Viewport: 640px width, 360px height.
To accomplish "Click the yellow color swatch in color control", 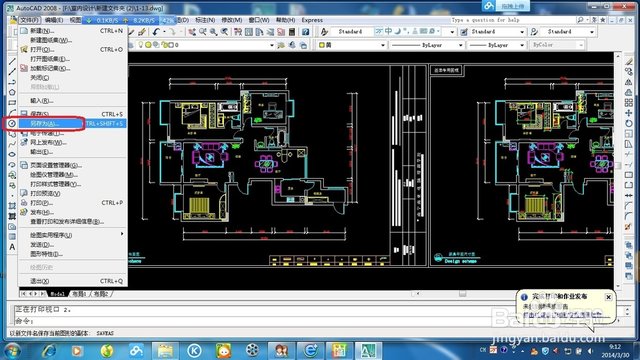I will point(322,45).
